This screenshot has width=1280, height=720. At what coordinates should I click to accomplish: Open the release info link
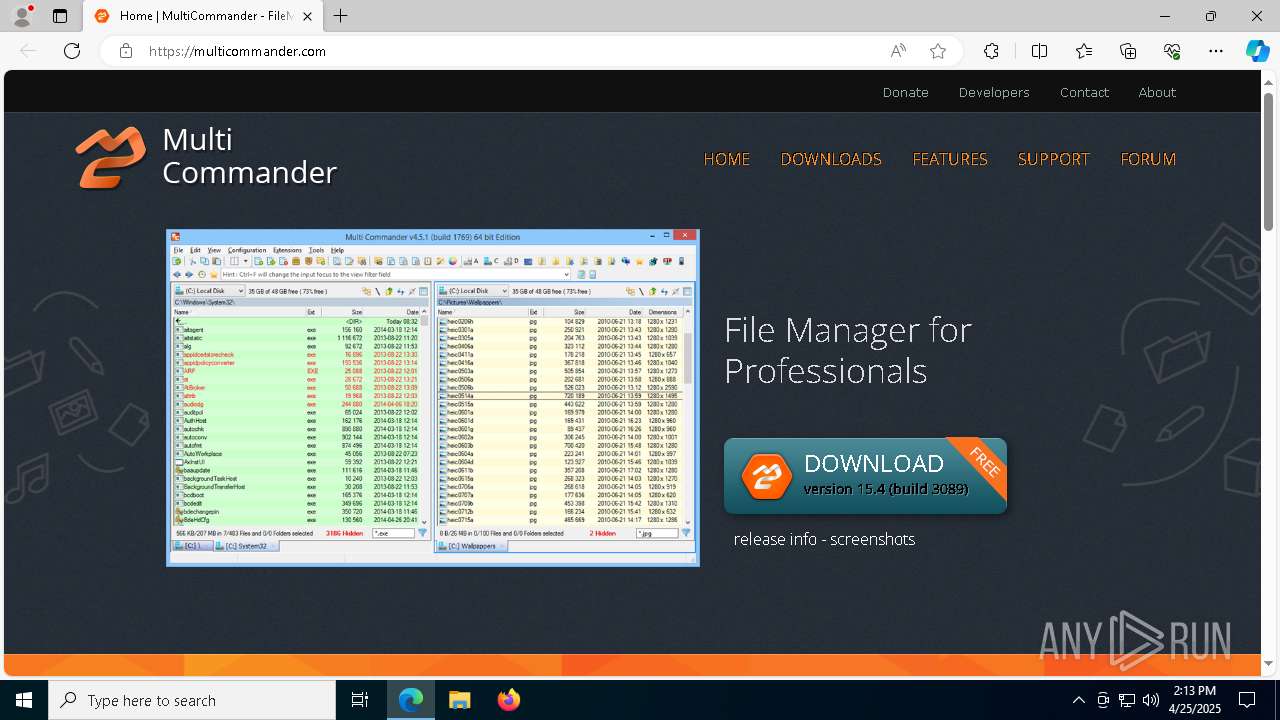click(775, 539)
